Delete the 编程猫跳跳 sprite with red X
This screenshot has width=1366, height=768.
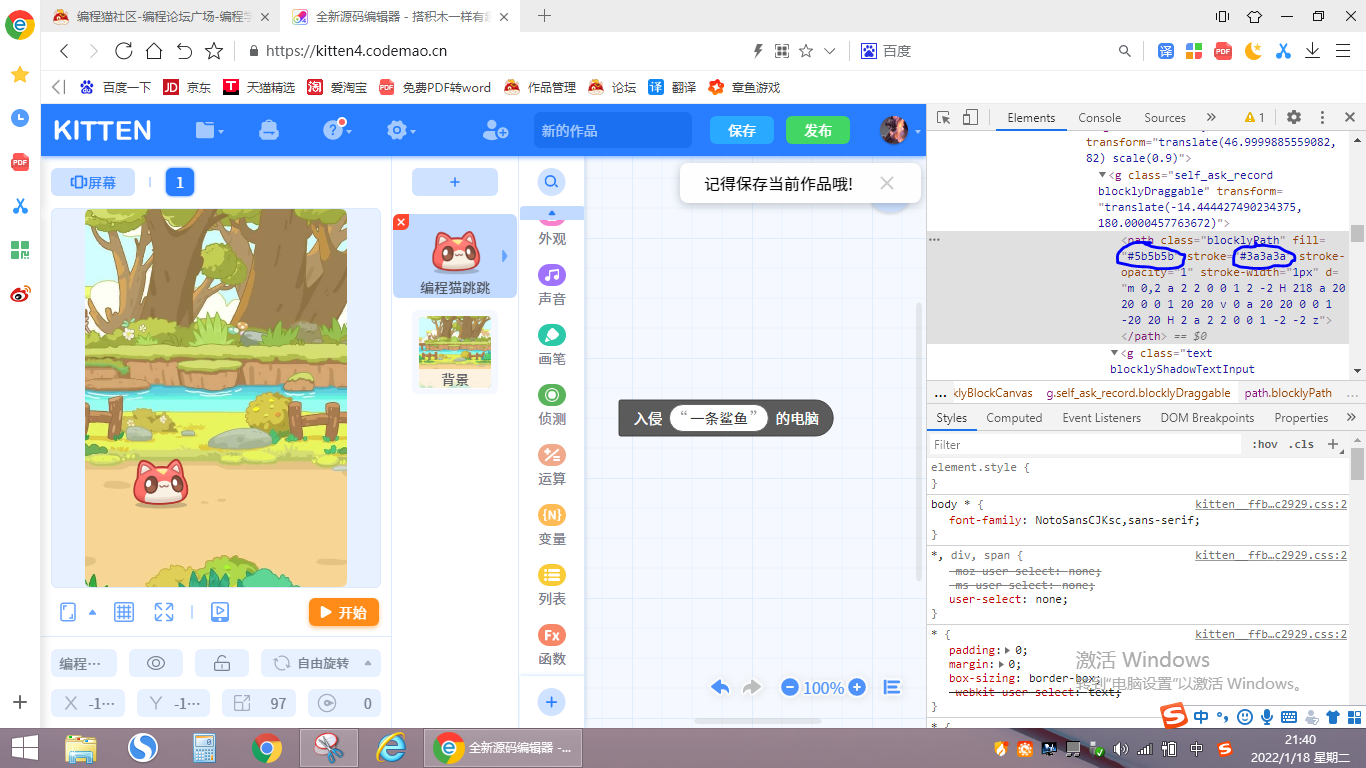click(401, 222)
